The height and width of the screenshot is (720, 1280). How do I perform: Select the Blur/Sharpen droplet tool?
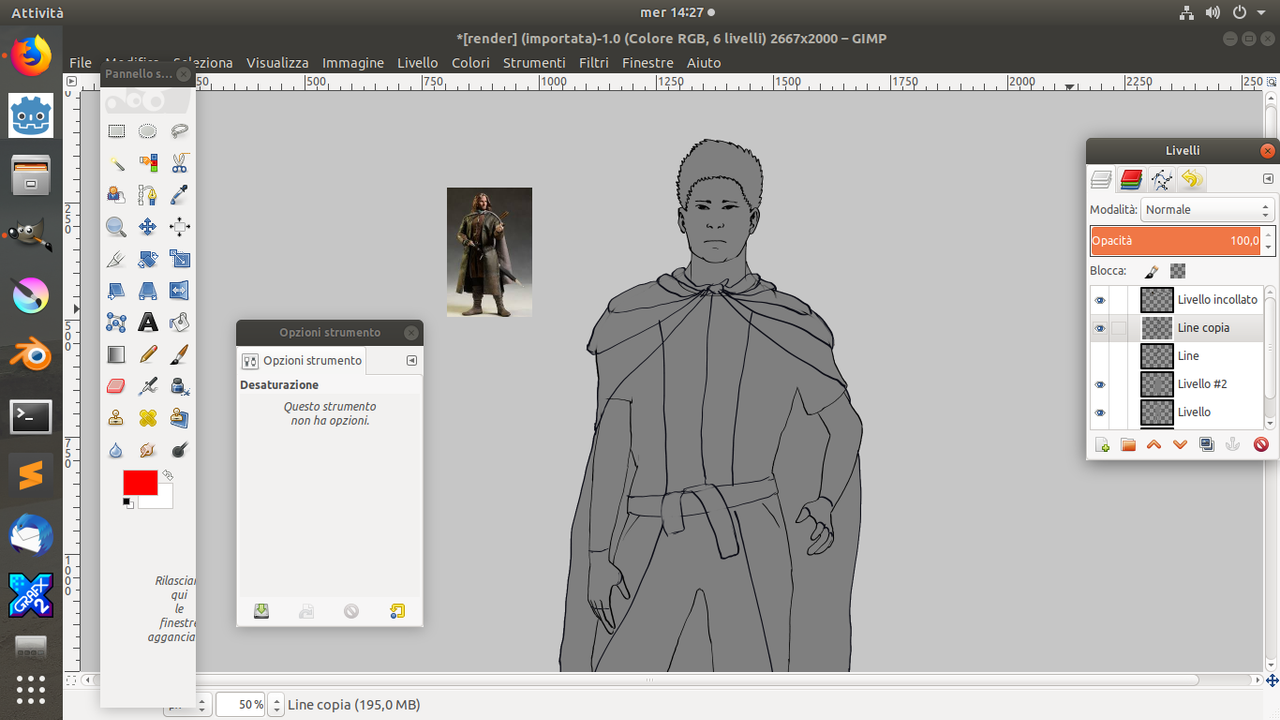click(x=116, y=450)
